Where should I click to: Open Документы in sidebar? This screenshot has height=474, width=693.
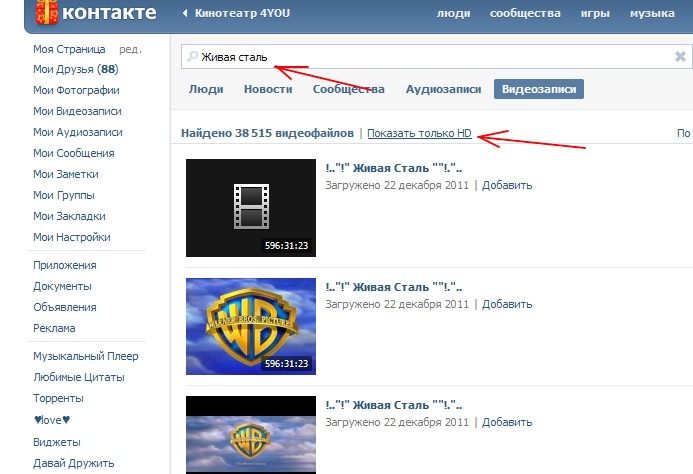pos(62,287)
